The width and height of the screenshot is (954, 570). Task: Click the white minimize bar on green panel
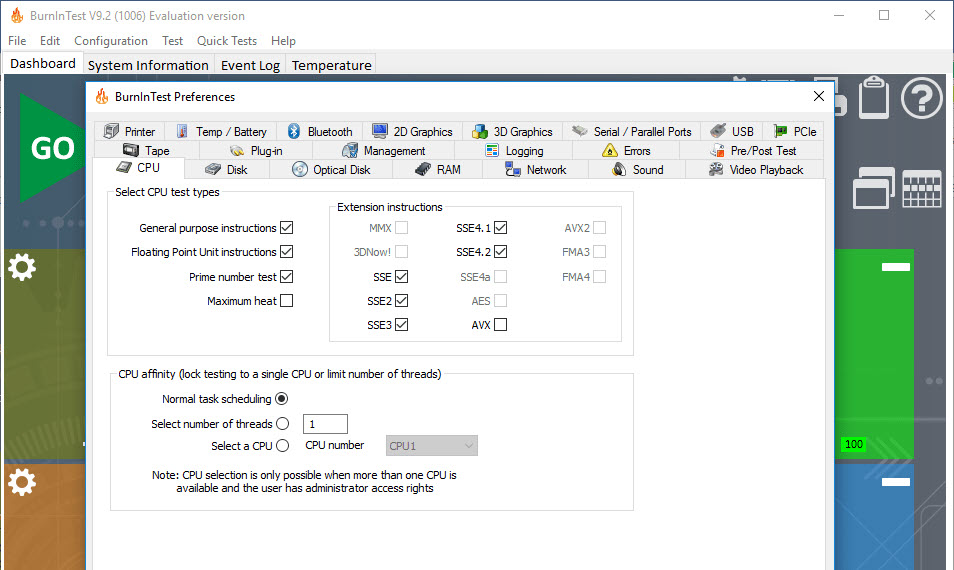tap(896, 267)
